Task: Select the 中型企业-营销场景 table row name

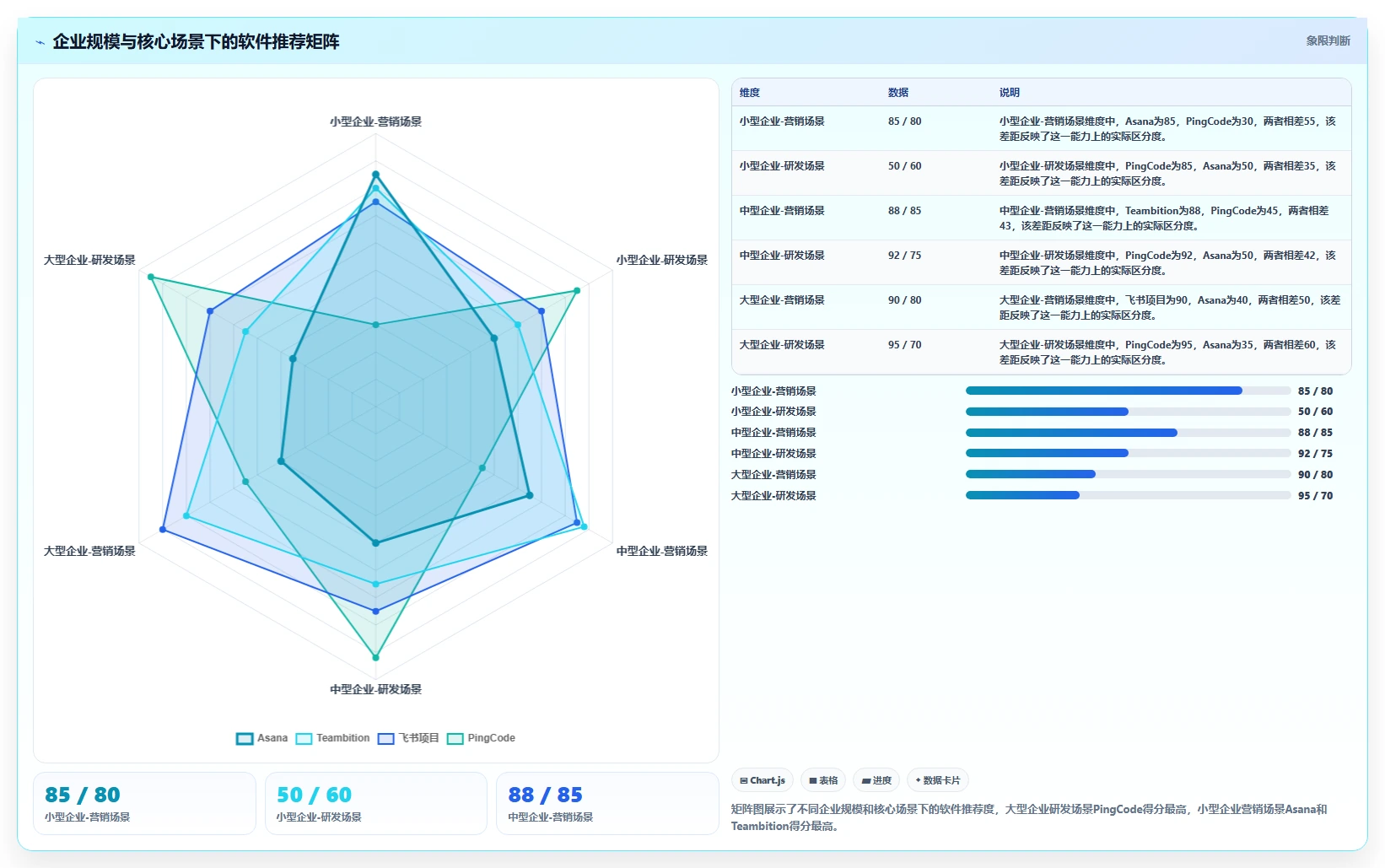Action: pyautogui.click(x=782, y=211)
